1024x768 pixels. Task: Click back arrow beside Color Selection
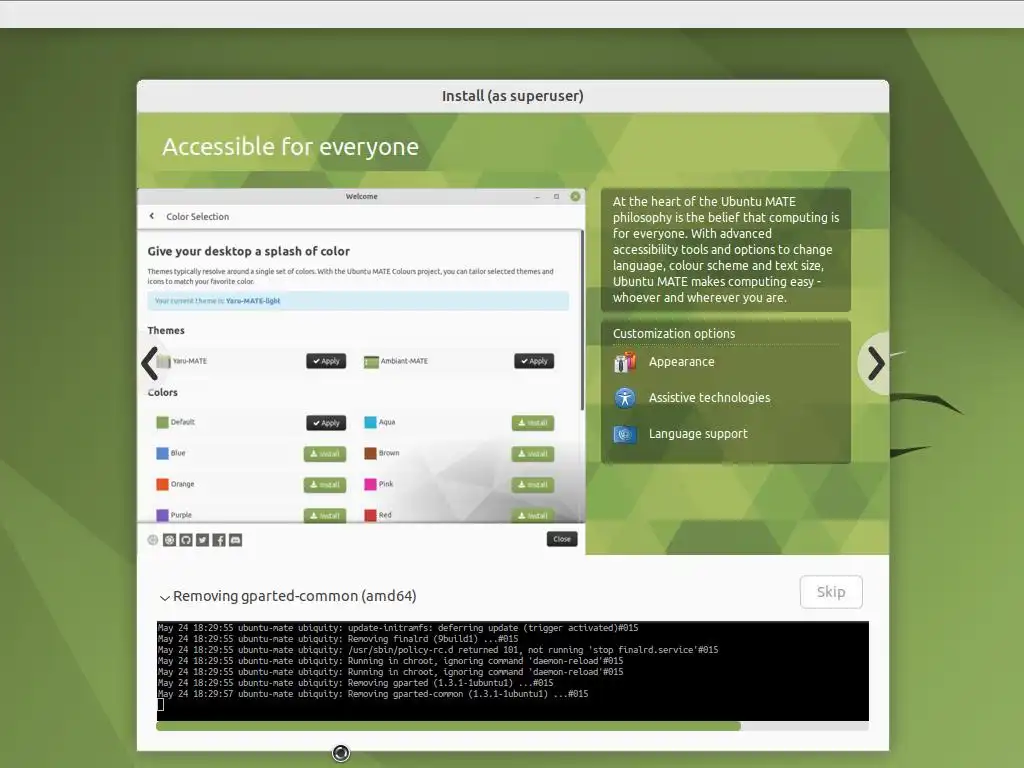[152, 216]
